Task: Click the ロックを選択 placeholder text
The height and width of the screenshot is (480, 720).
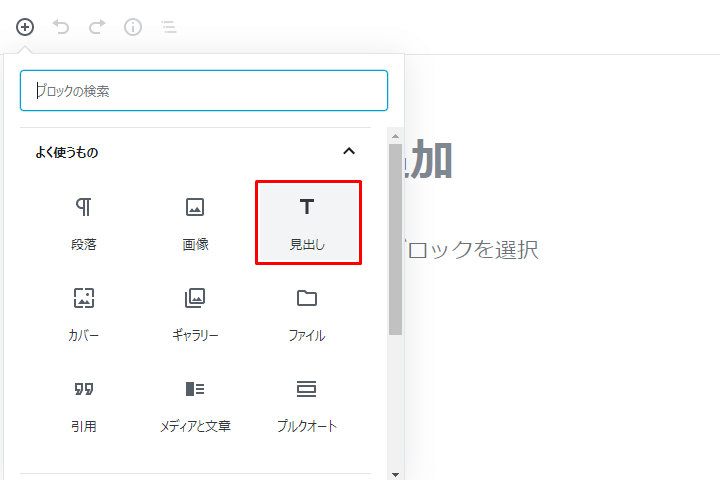Action: point(472,250)
